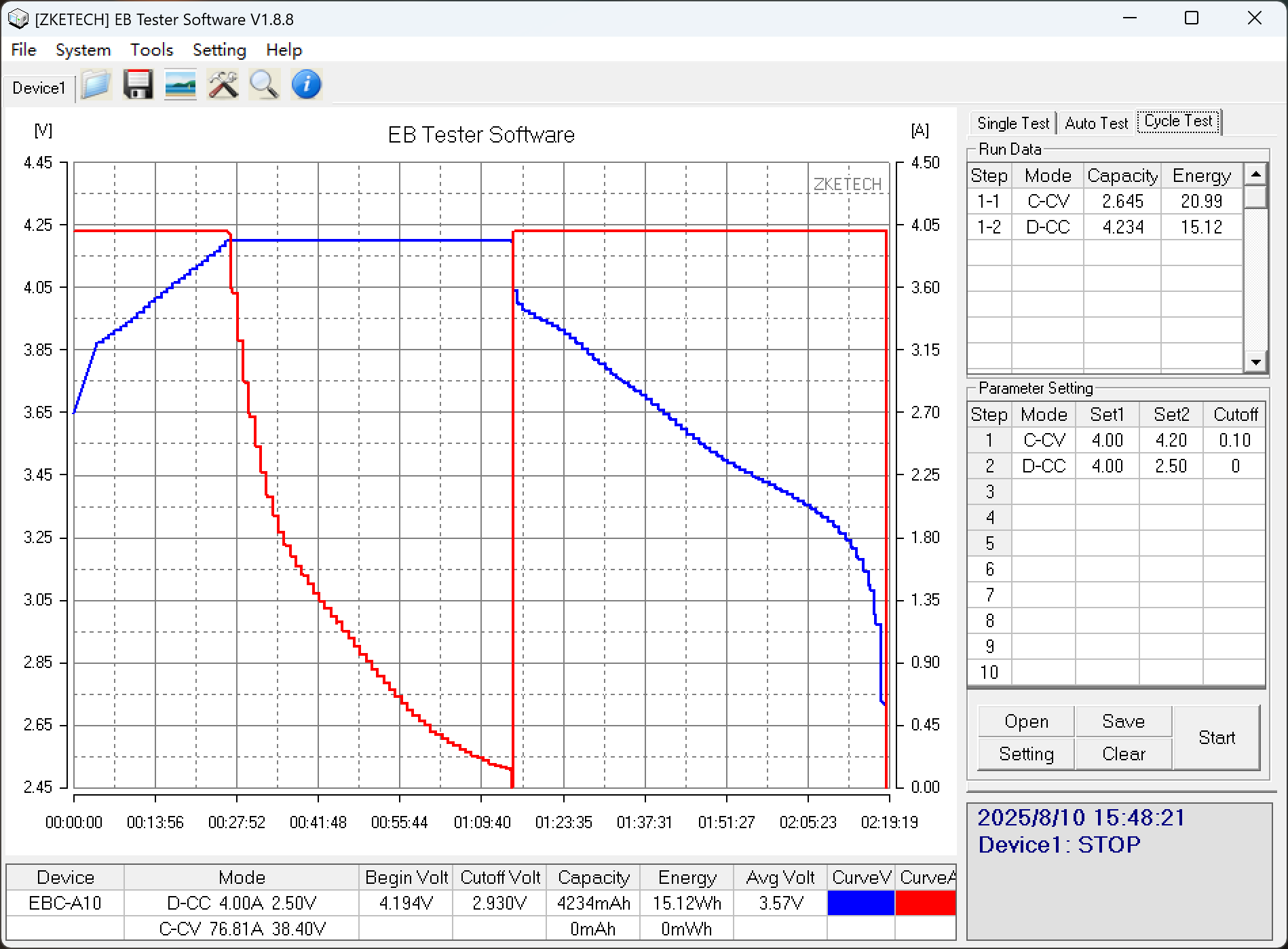Viewport: 1288px width, 949px height.
Task: Click the Run Data scrollbar down arrow
Action: 1255,362
